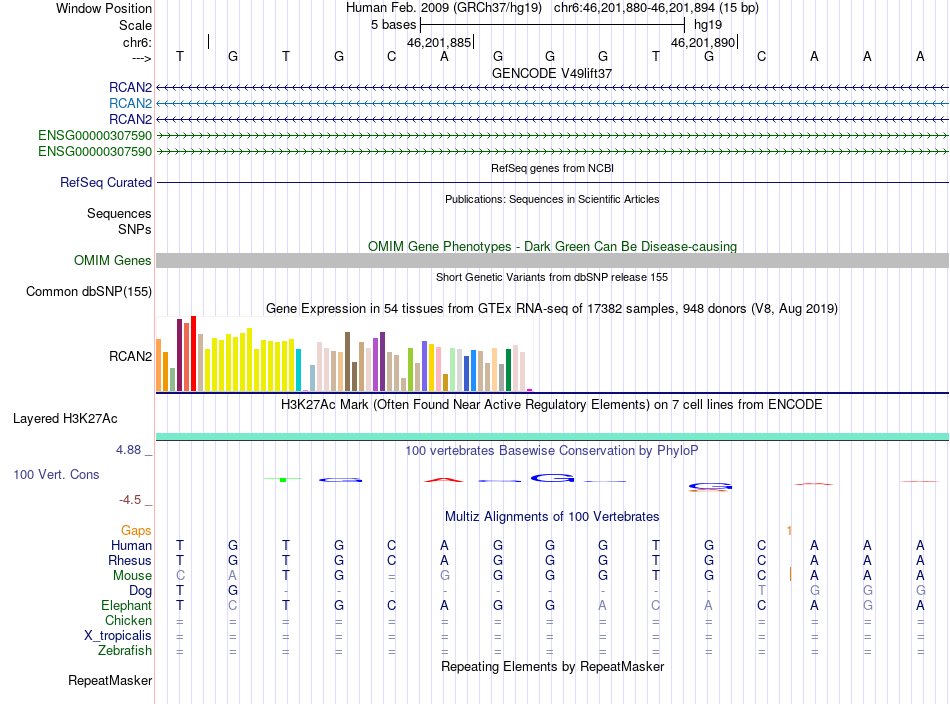Click the tallest red bar in GTEx chart
This screenshot has height=704, width=950.
193,353
